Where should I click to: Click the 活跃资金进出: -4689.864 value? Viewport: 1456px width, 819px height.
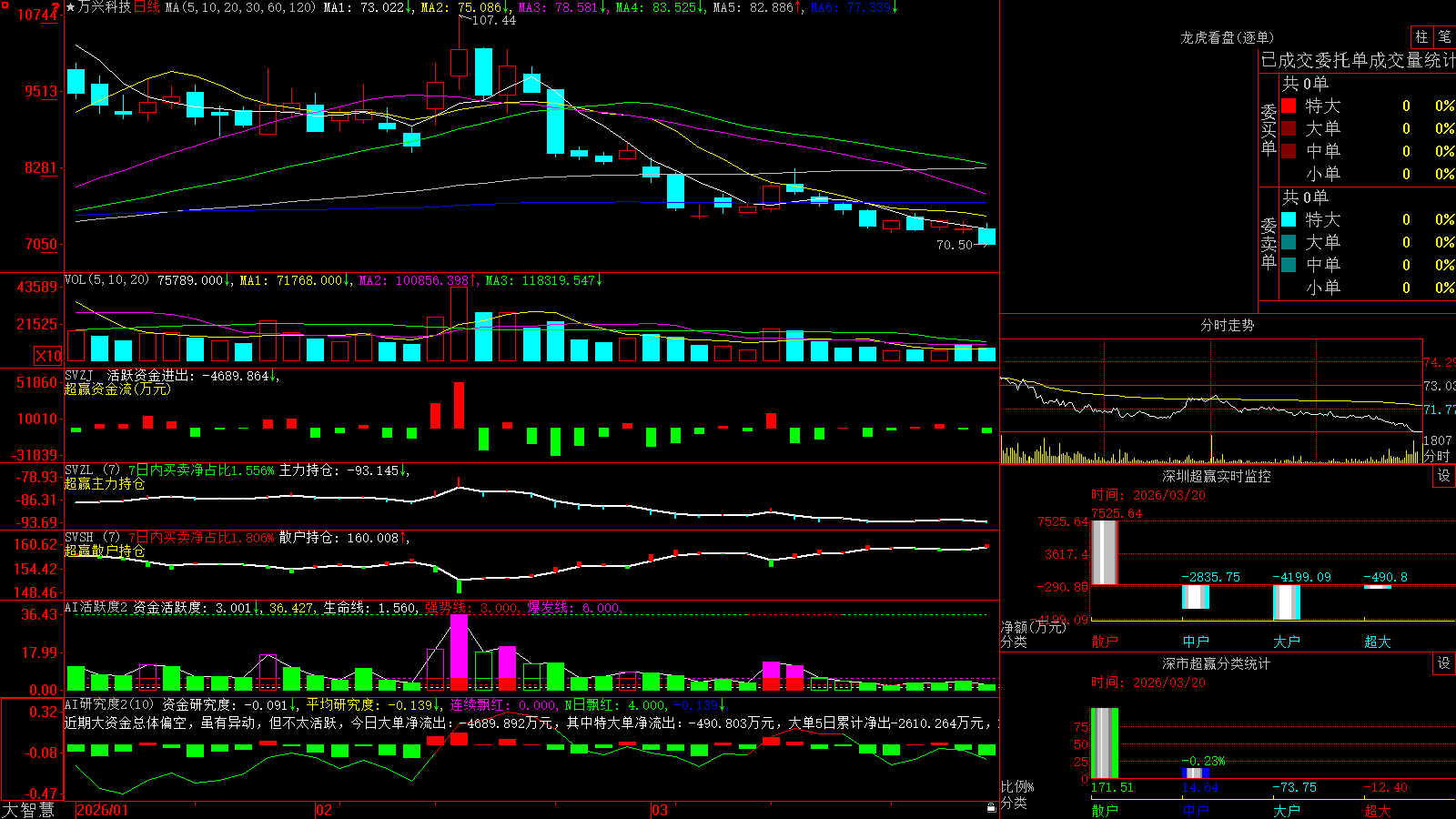click(x=193, y=375)
